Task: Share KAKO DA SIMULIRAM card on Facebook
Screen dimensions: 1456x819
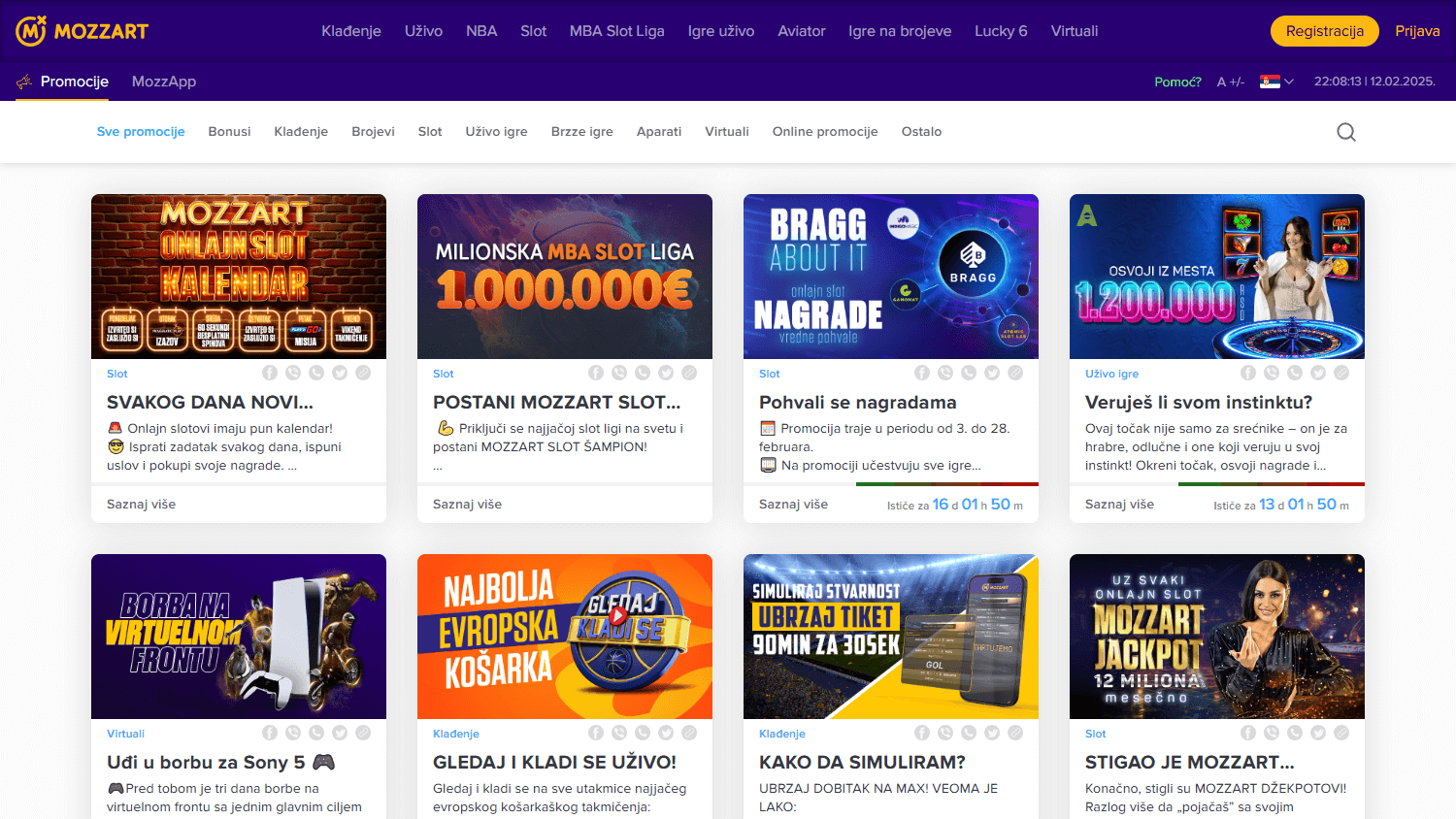Action: (922, 733)
